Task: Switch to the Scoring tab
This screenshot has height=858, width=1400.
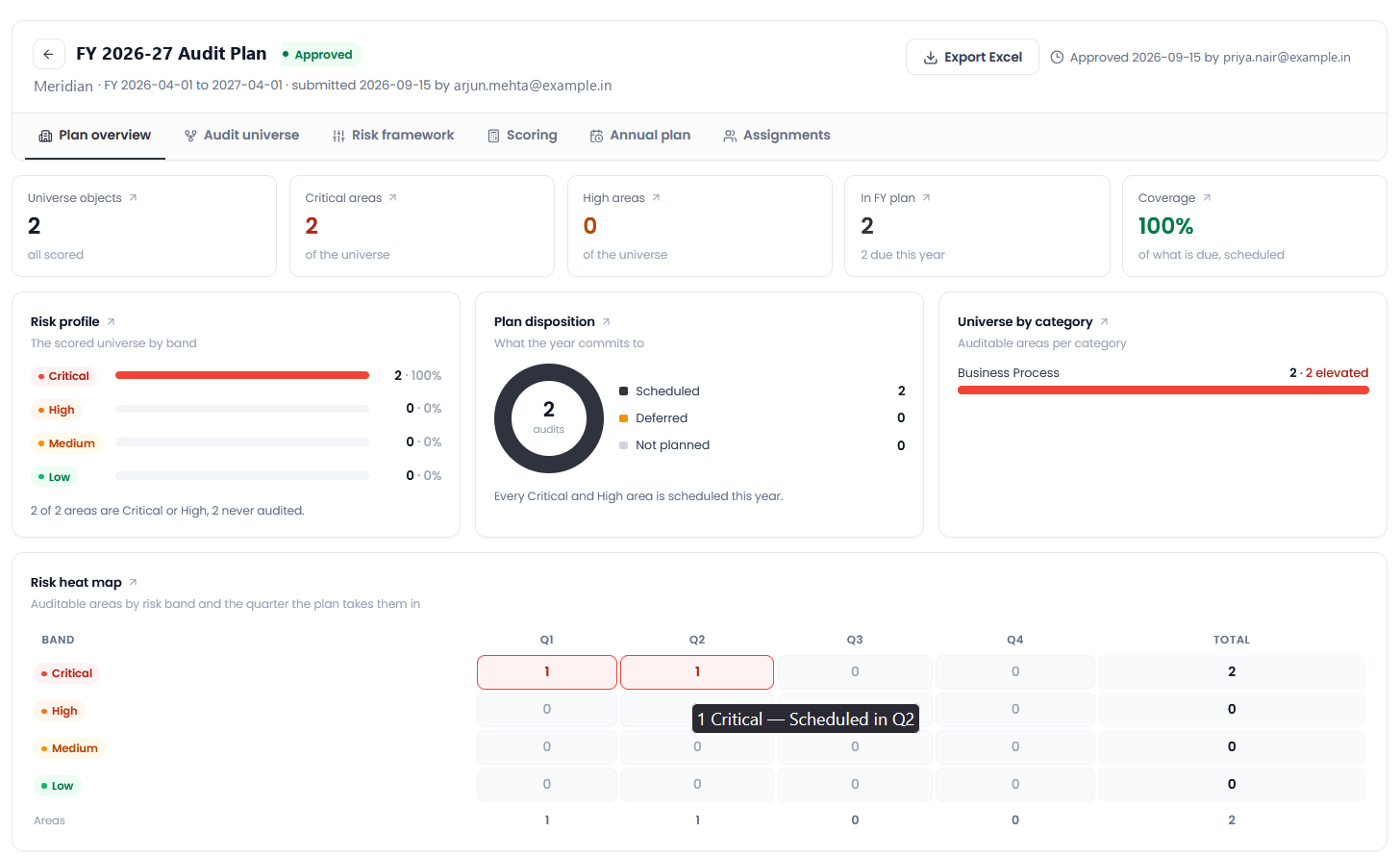Action: pos(522,136)
